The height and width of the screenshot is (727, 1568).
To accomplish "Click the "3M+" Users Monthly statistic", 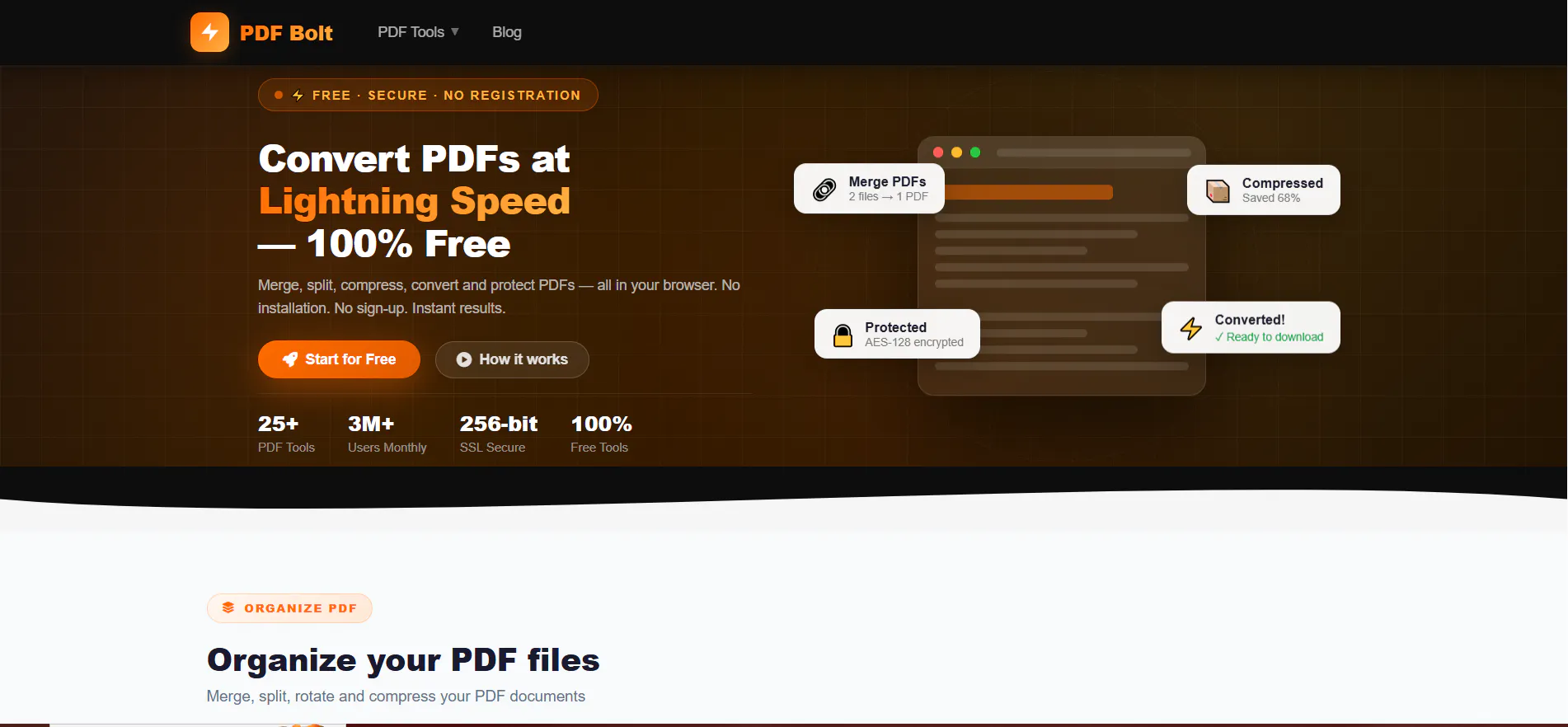I will [x=371, y=424].
